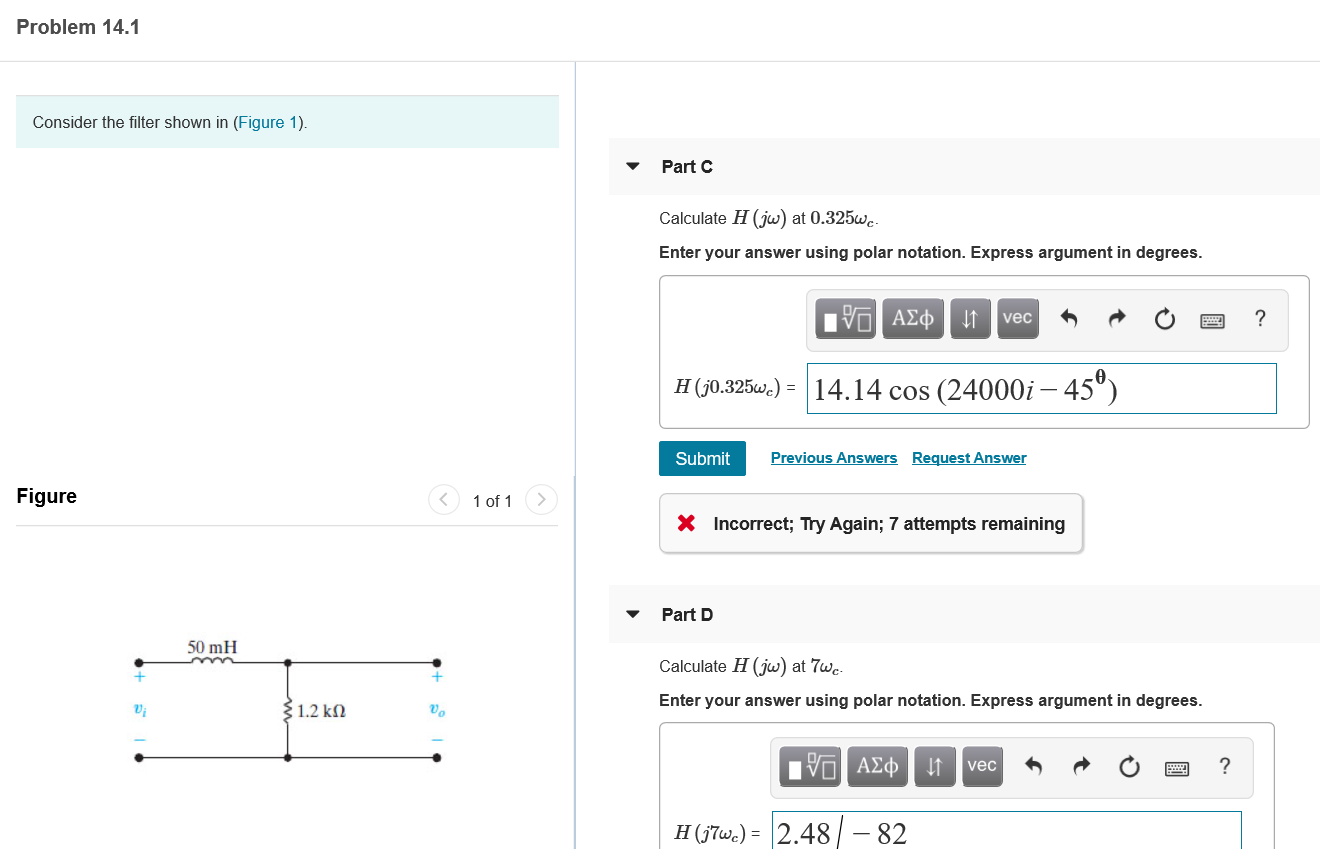
Task: Submit the Part C answer
Action: point(702,458)
